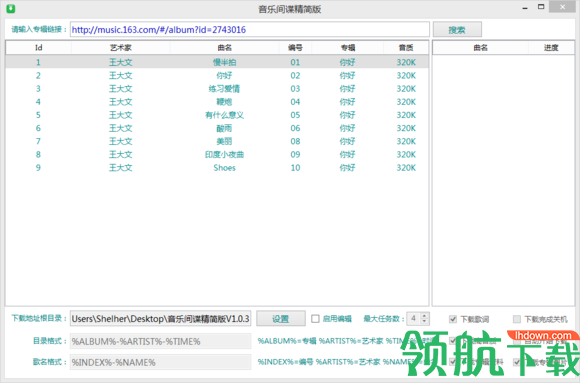This screenshot has height=383, width=580.
Task: Click the 进度 progress column header
Action: [551, 48]
